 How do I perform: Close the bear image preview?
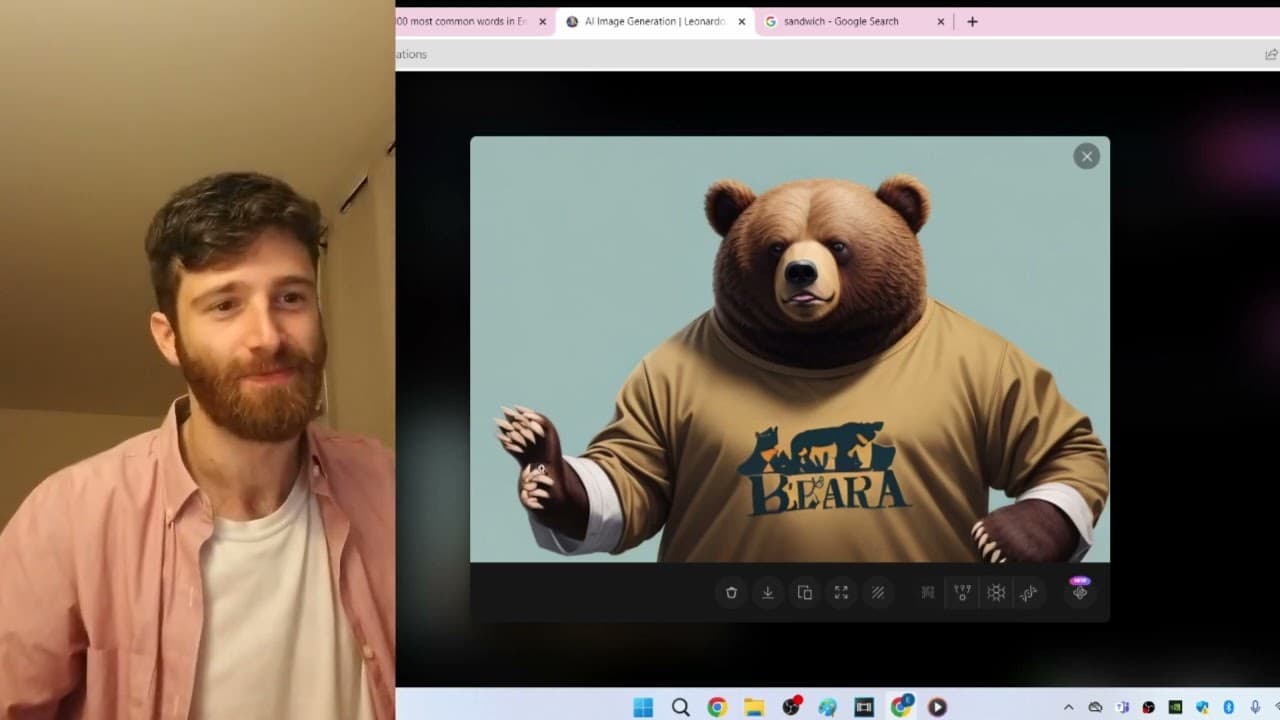pyautogui.click(x=1086, y=156)
